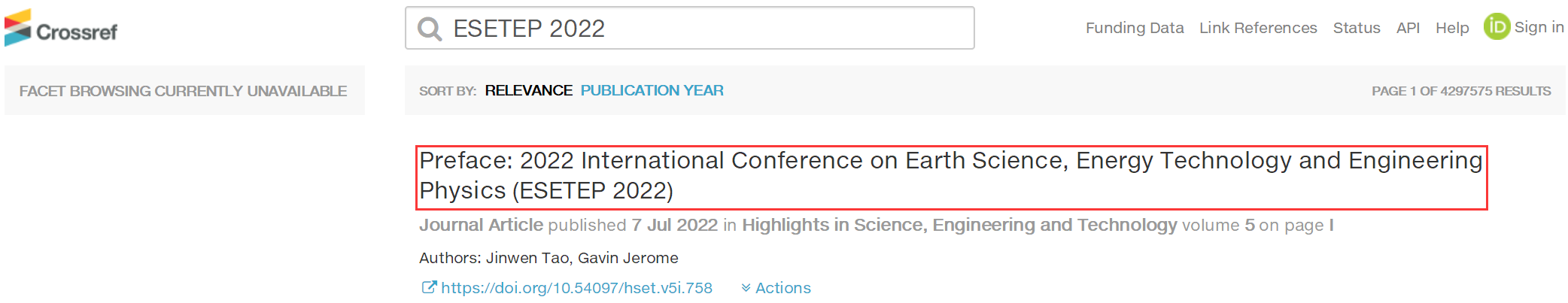Screen dimensions: 1568x303
Task: Open the Help page
Action: 1452,28
